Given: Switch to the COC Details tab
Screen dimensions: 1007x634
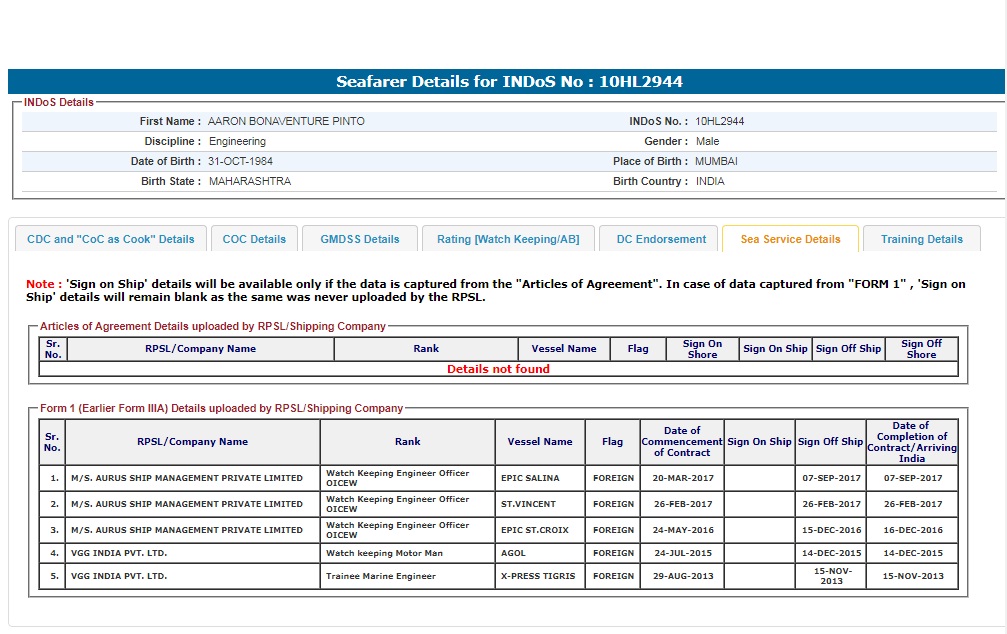Looking at the screenshot, I should [x=254, y=239].
